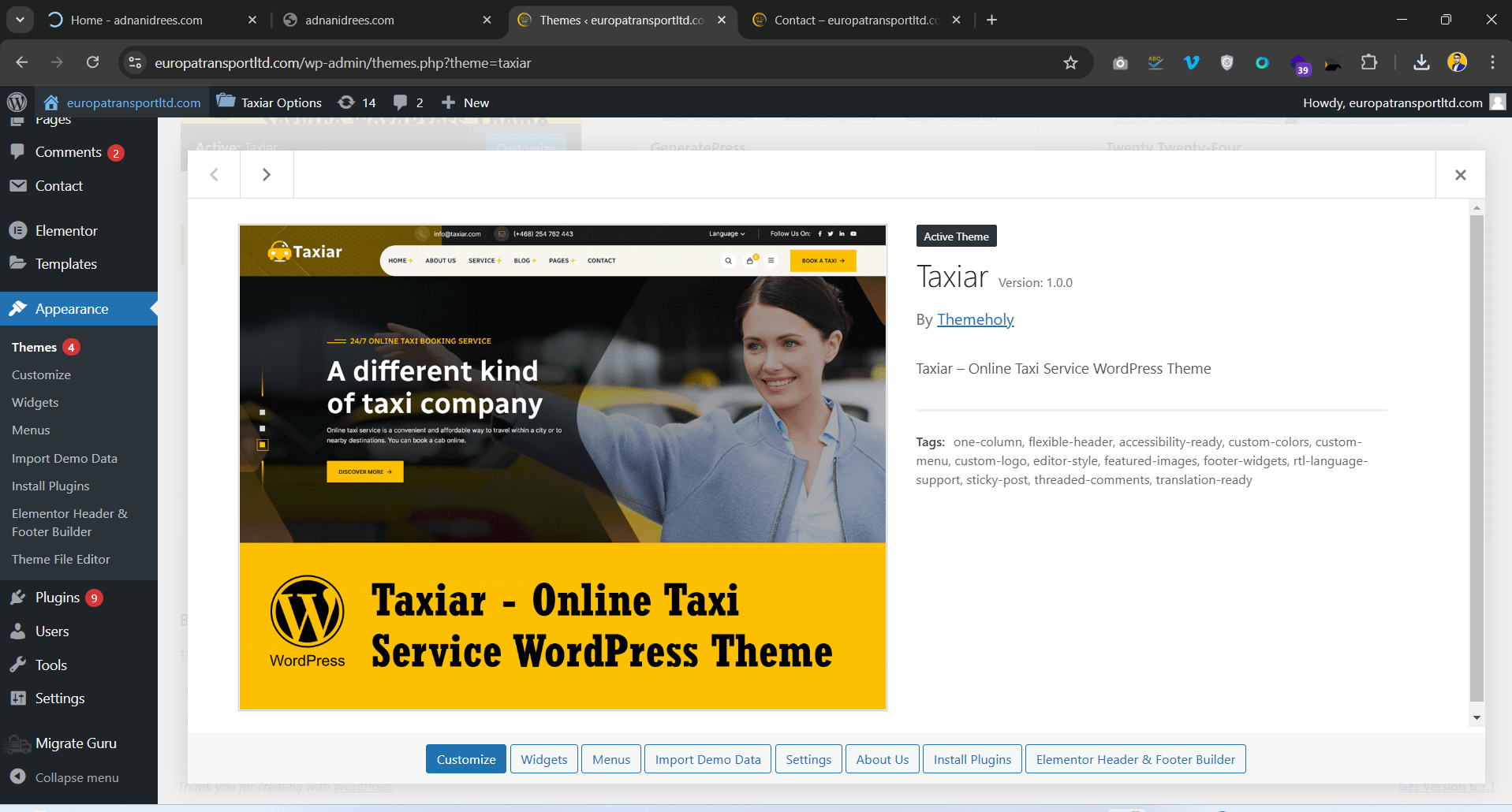Click the camera screenshot extension icon
This screenshot has width=1512, height=812.
pyautogui.click(x=1120, y=62)
